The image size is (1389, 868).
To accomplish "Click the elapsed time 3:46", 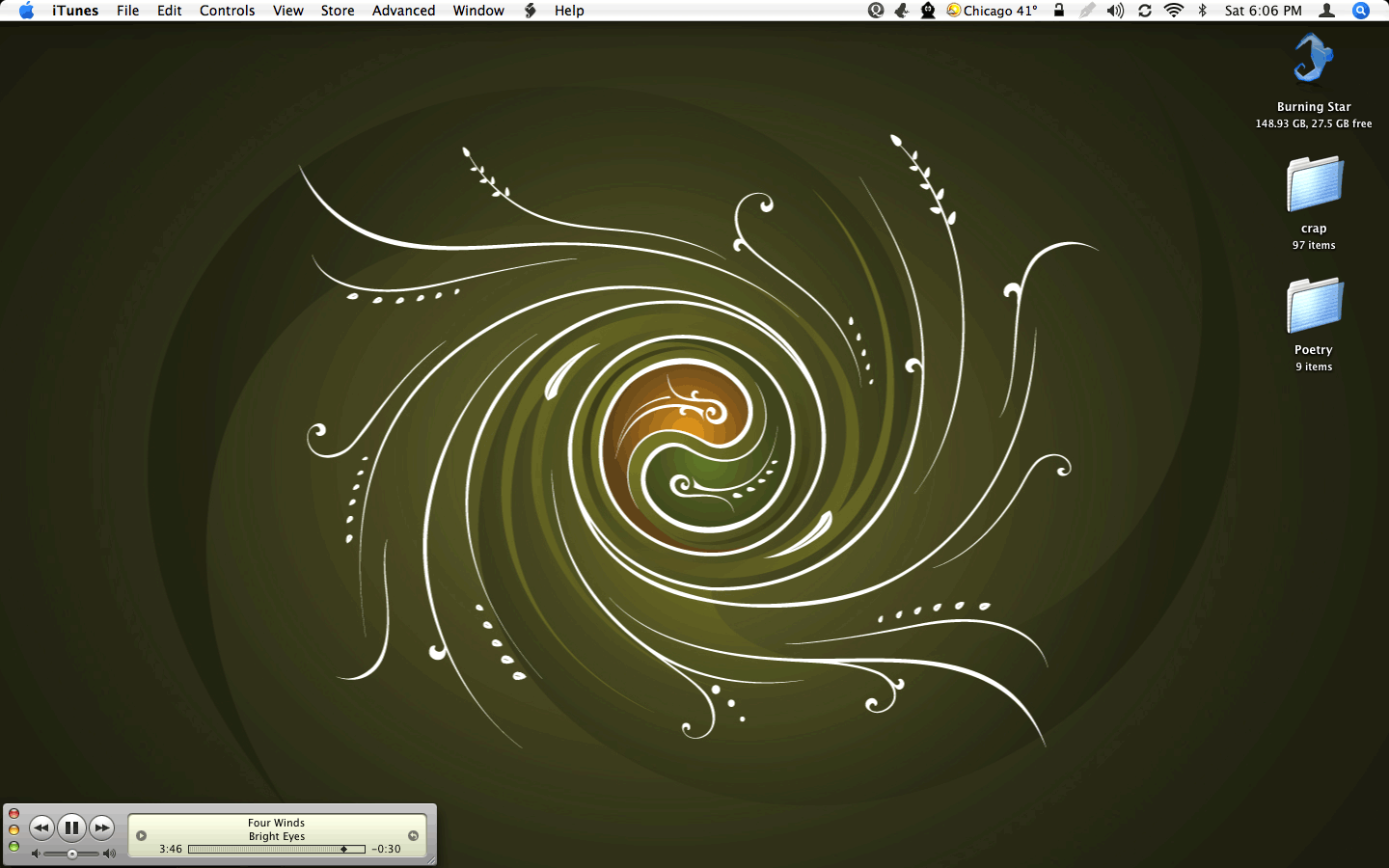I will 171,849.
